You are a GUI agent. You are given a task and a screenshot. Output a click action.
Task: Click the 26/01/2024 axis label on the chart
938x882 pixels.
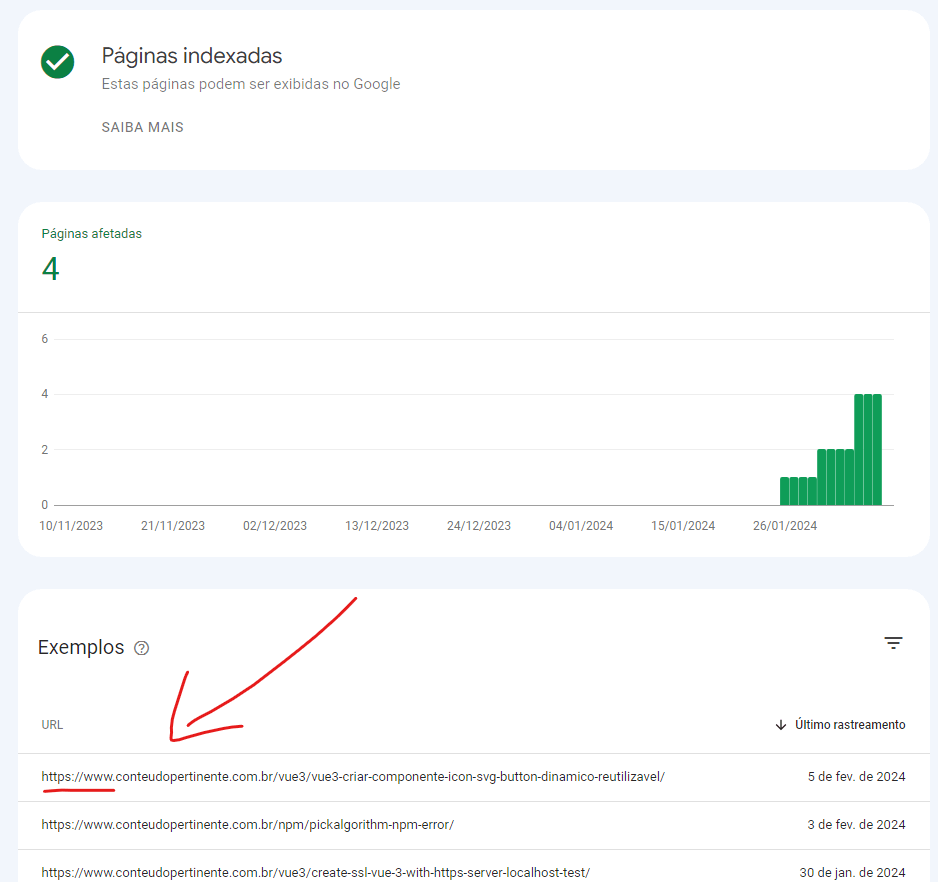pos(784,525)
